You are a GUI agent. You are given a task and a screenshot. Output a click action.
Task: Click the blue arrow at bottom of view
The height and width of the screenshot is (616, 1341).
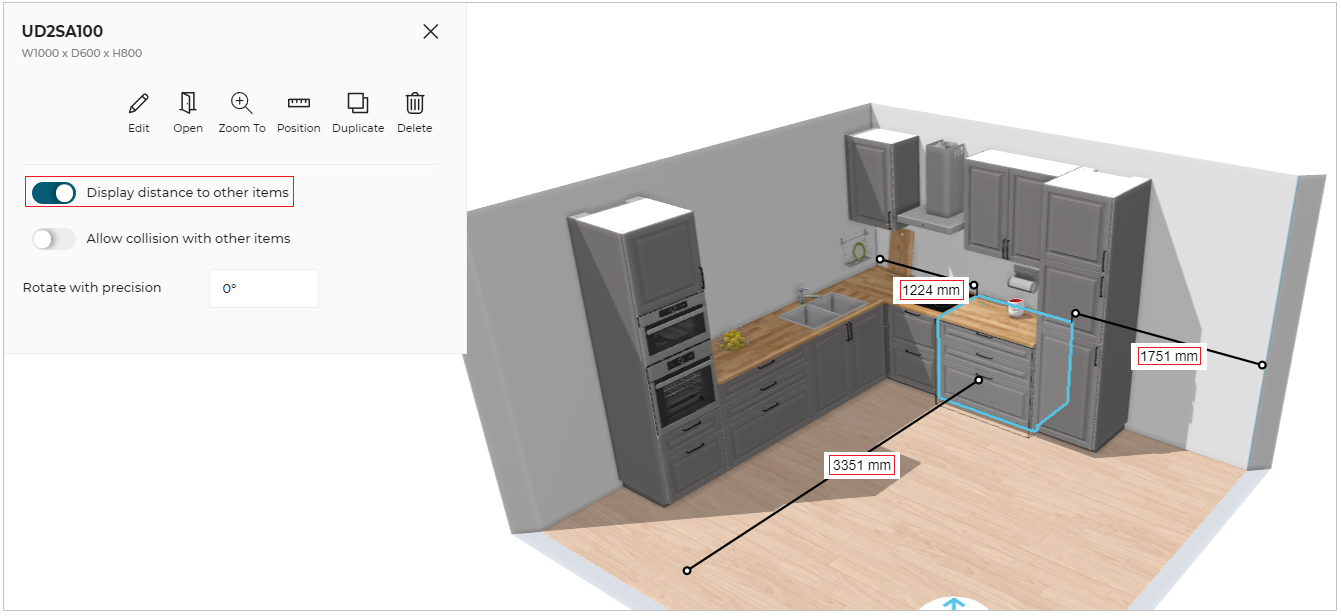(955, 605)
